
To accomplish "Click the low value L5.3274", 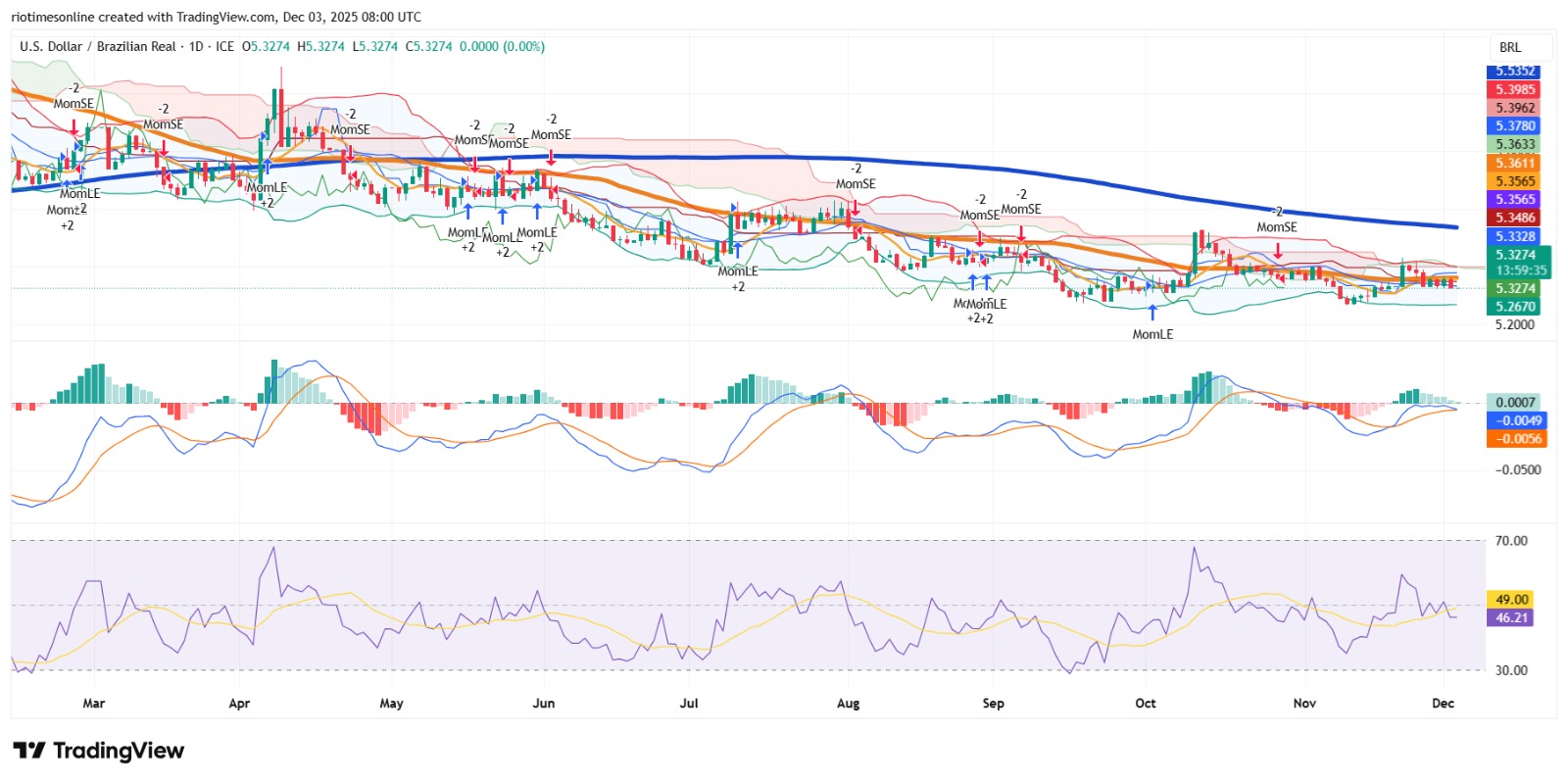I will (x=375, y=46).
